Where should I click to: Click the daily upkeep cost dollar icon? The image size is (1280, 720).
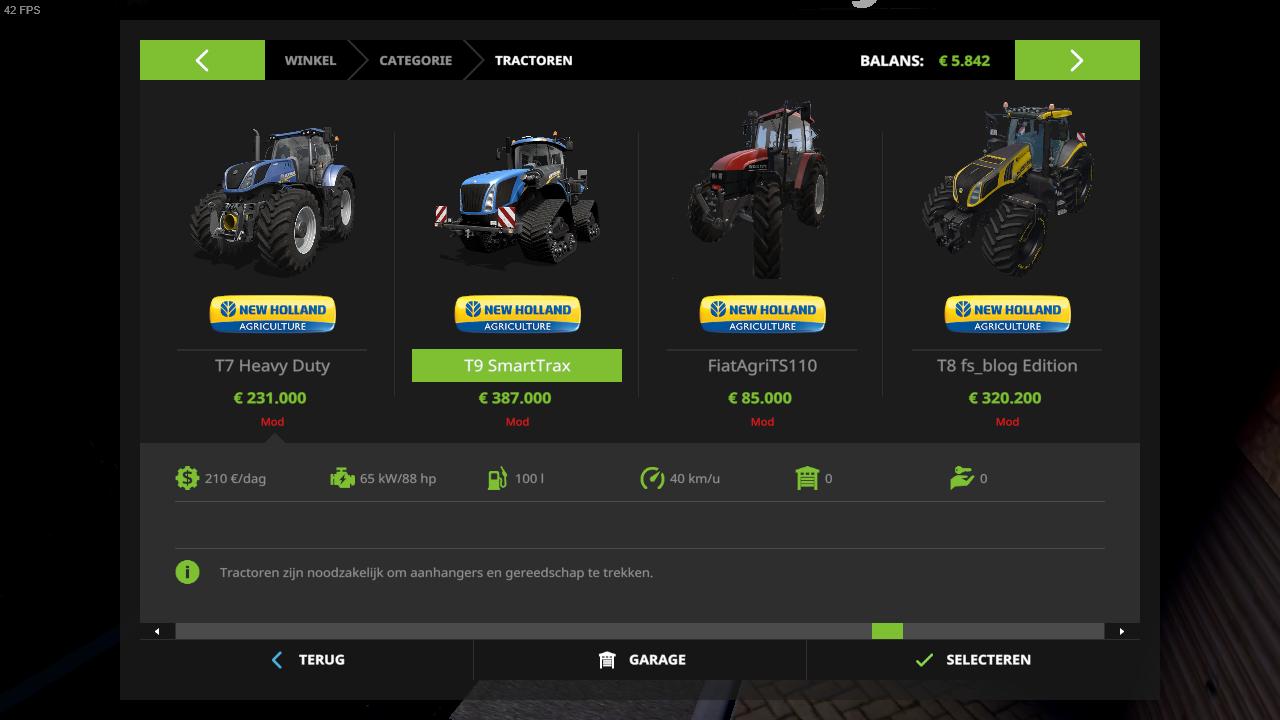187,478
